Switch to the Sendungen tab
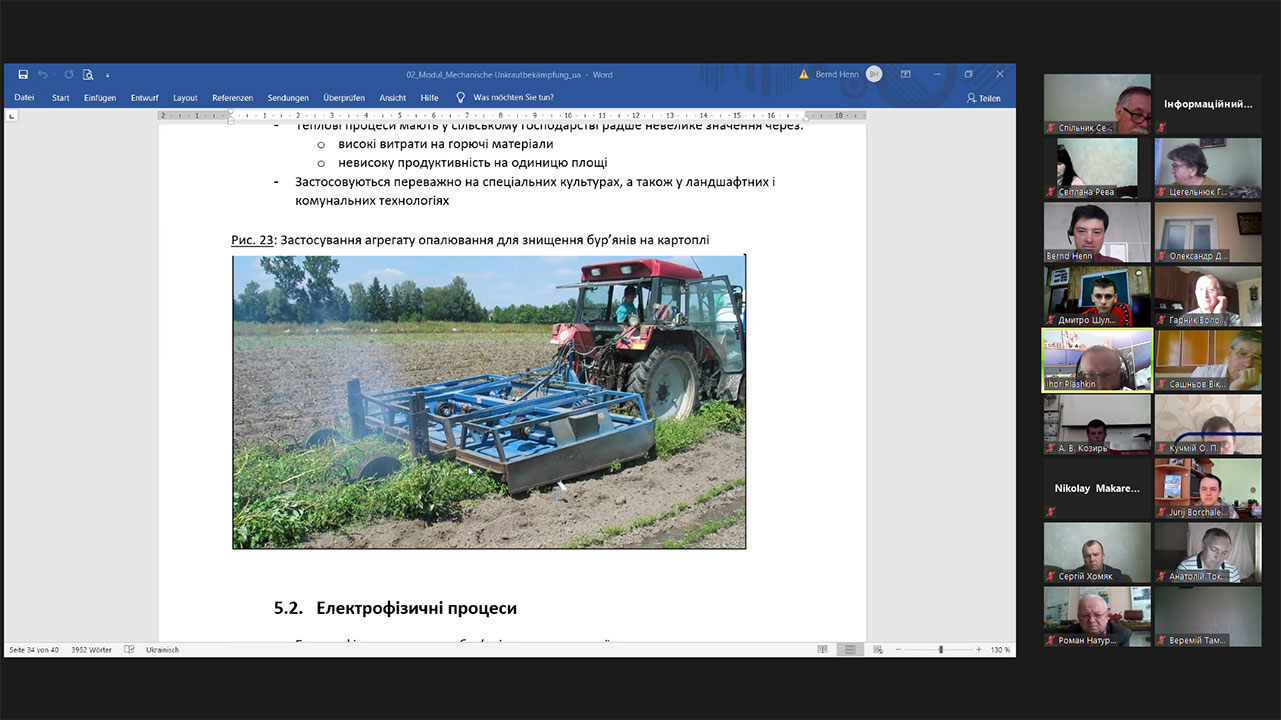The height and width of the screenshot is (720, 1281). [x=288, y=98]
